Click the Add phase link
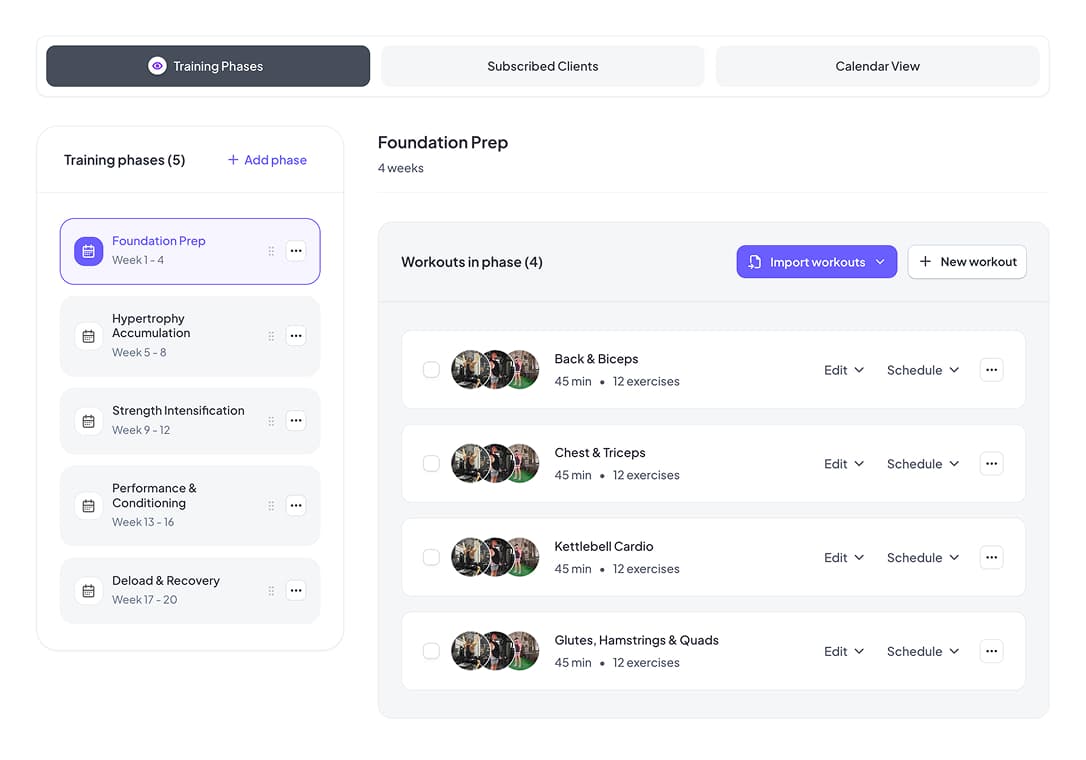Screen dimensions: 1086x760 tap(266, 160)
